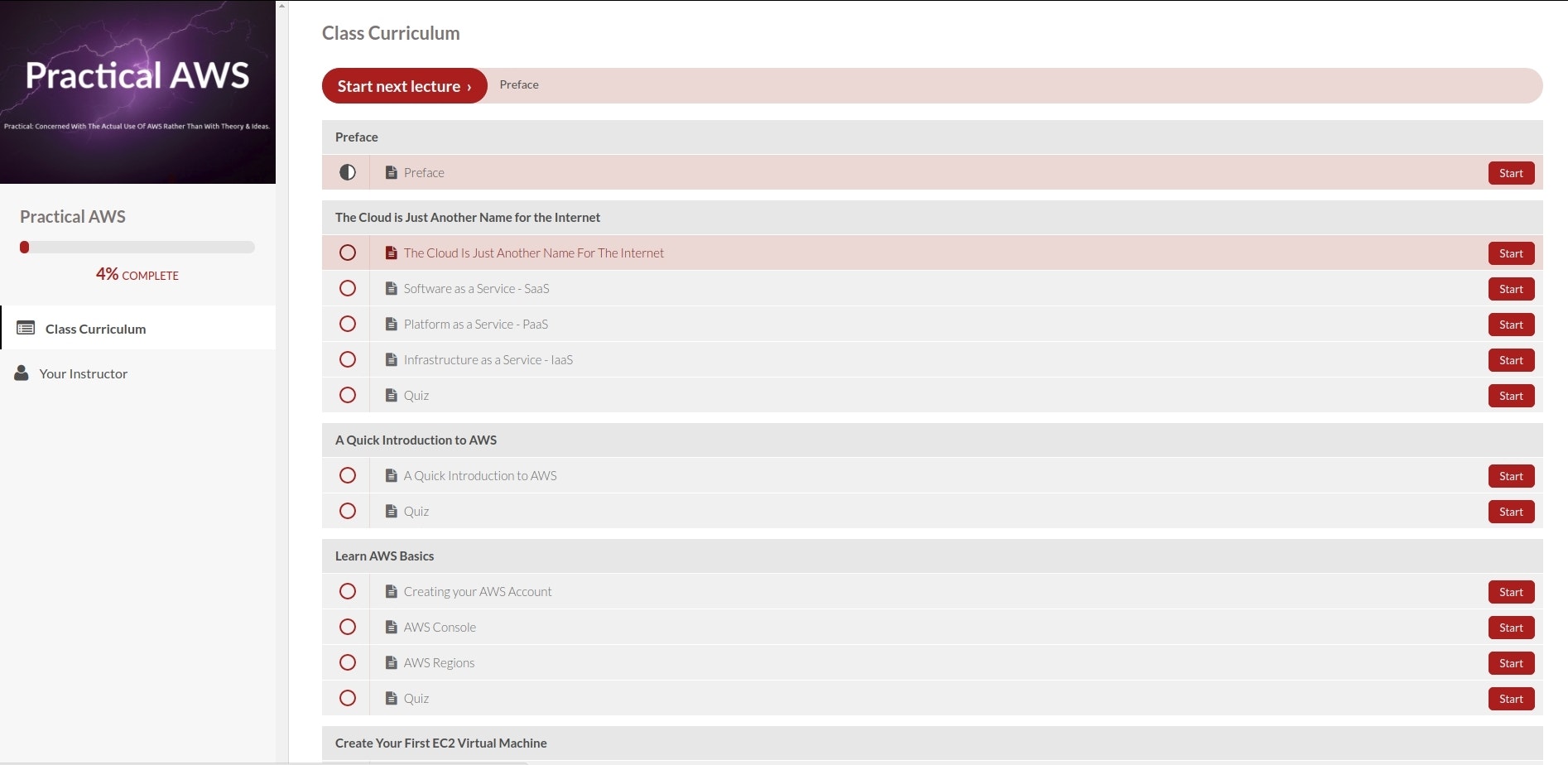Click completion circle for A Quick Introduction to AWS lecture

click(348, 475)
